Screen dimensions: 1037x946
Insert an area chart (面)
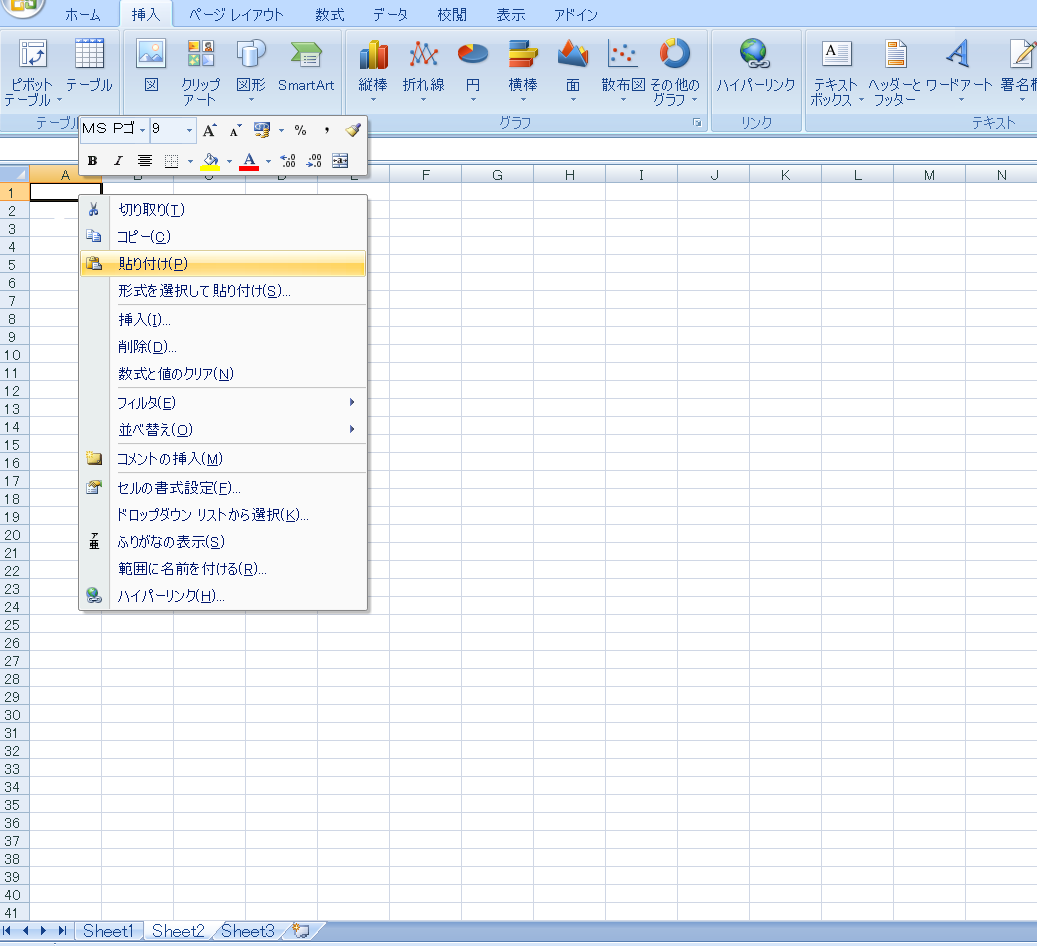[573, 69]
